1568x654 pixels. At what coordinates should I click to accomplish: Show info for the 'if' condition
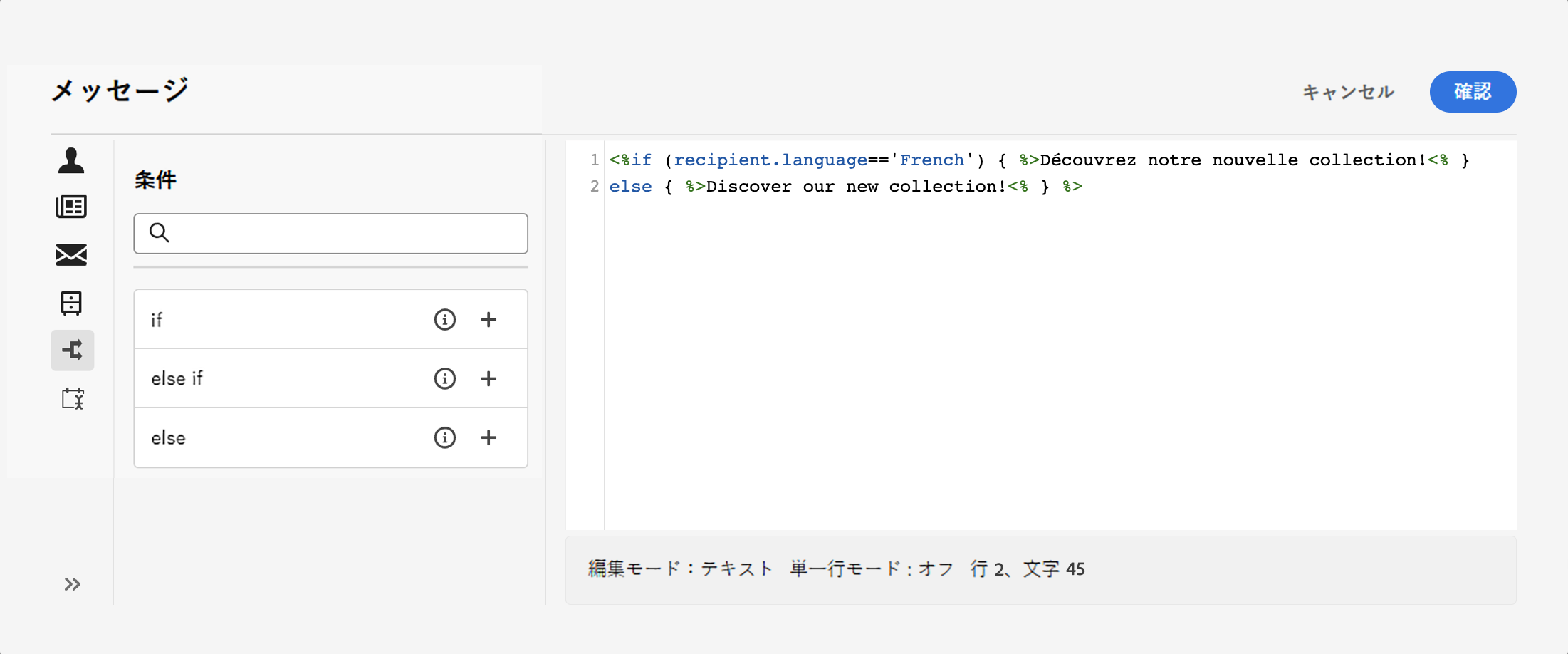[x=444, y=319]
